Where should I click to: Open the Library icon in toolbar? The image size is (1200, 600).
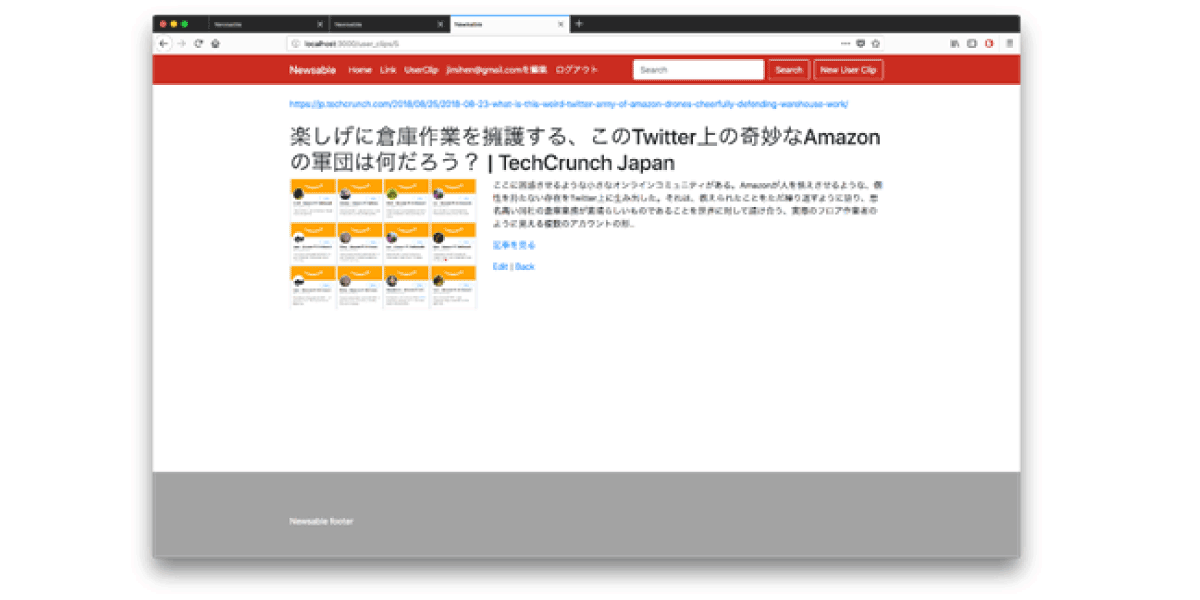[955, 44]
